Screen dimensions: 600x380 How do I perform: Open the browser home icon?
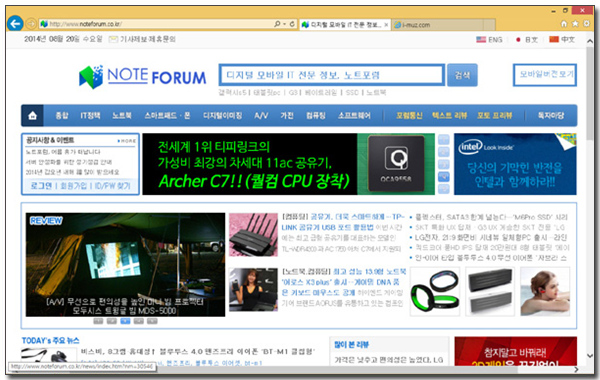pyautogui.click(x=564, y=24)
